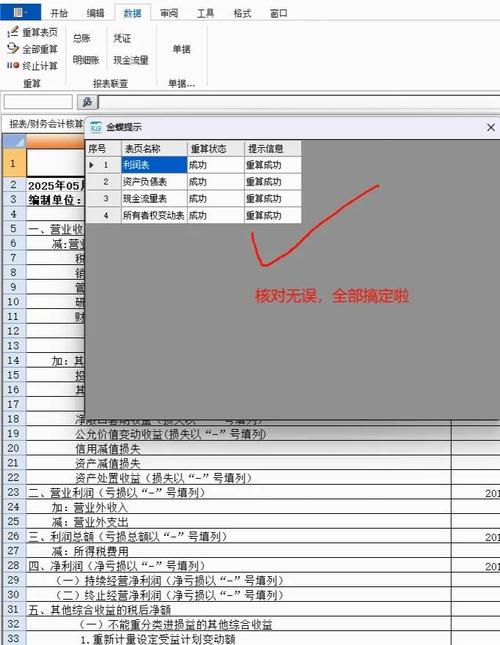Screen dimensions: 500x645
Task: Click the 资产减值损失 cell
Action: tap(239, 464)
